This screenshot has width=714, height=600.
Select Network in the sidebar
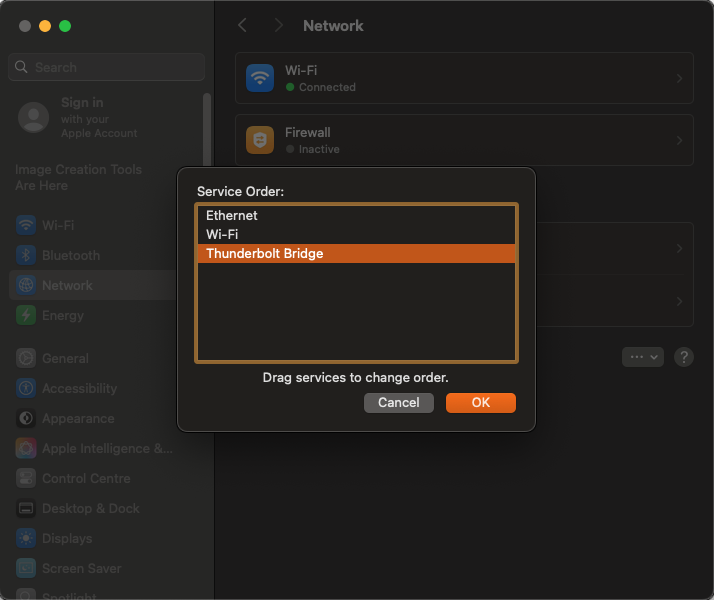tap(93, 285)
